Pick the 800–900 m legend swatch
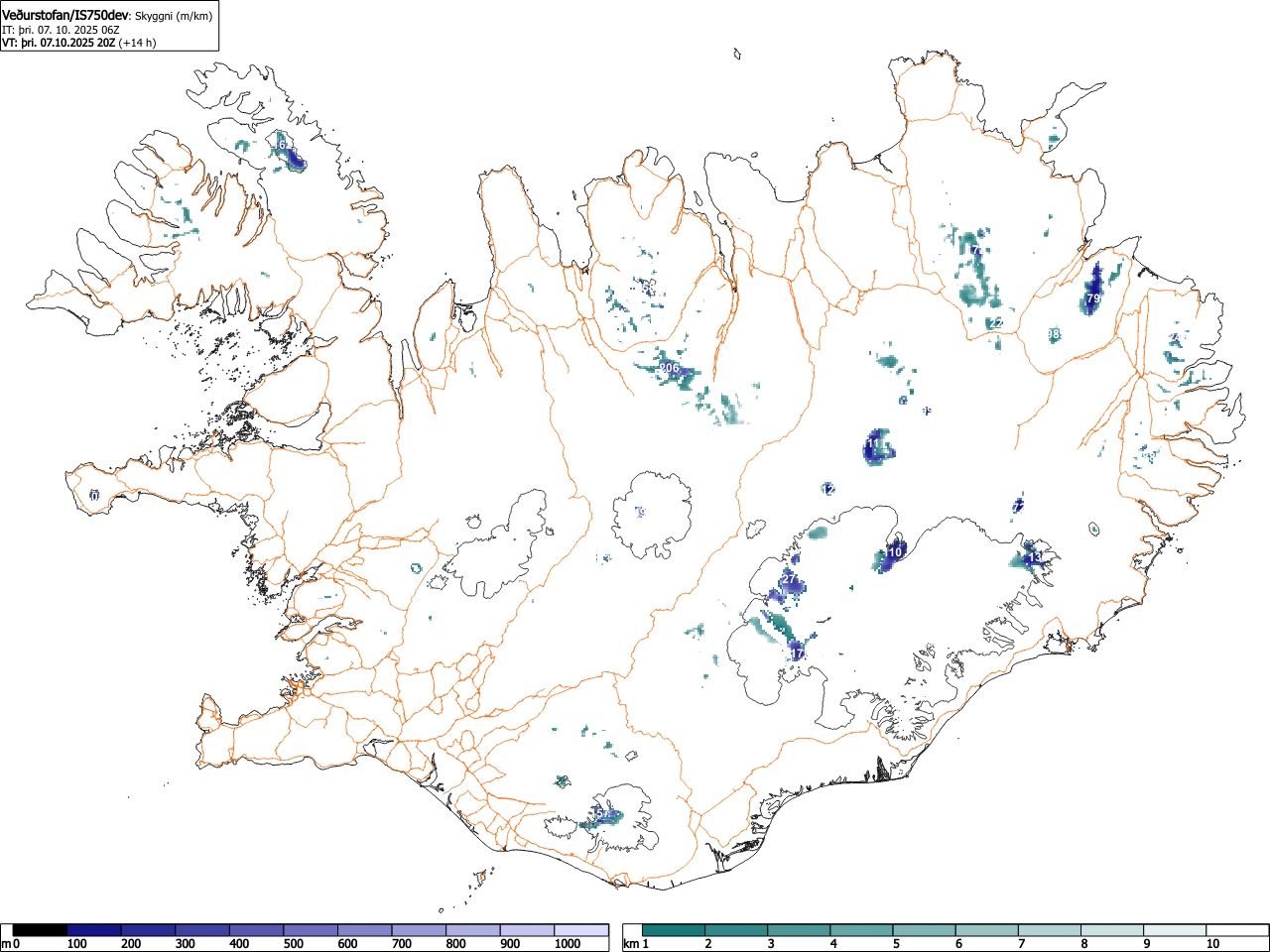Image resolution: width=1270 pixels, height=952 pixels. coord(473,930)
